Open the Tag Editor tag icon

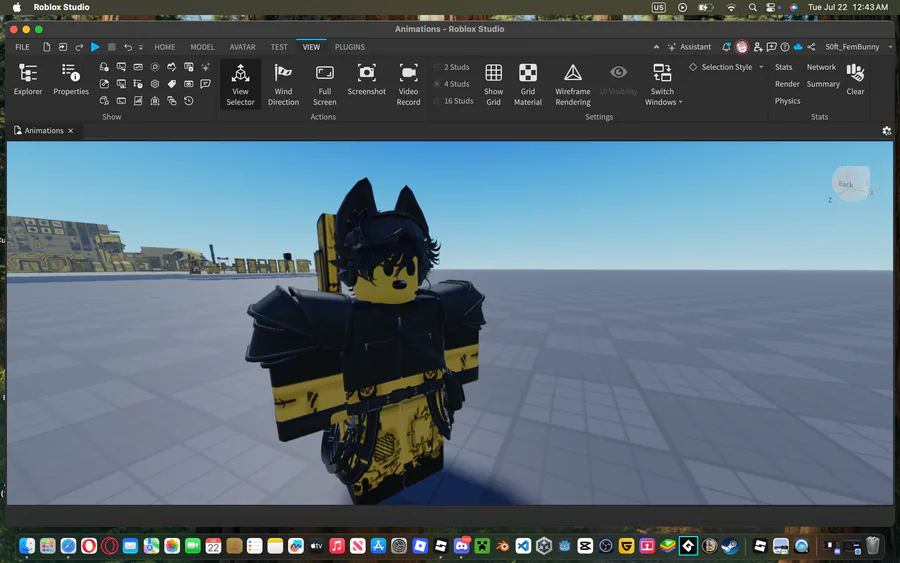[x=172, y=84]
